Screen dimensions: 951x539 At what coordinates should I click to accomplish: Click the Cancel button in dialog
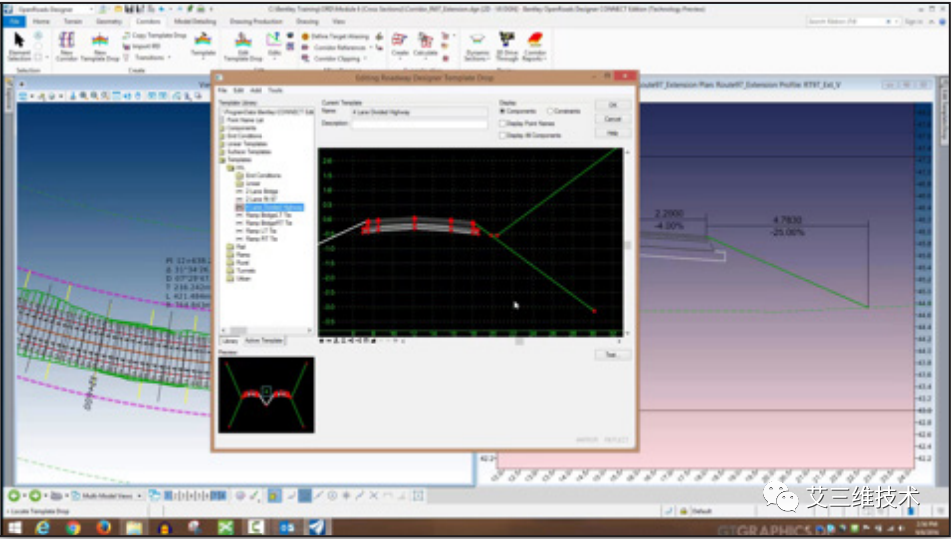(x=612, y=118)
